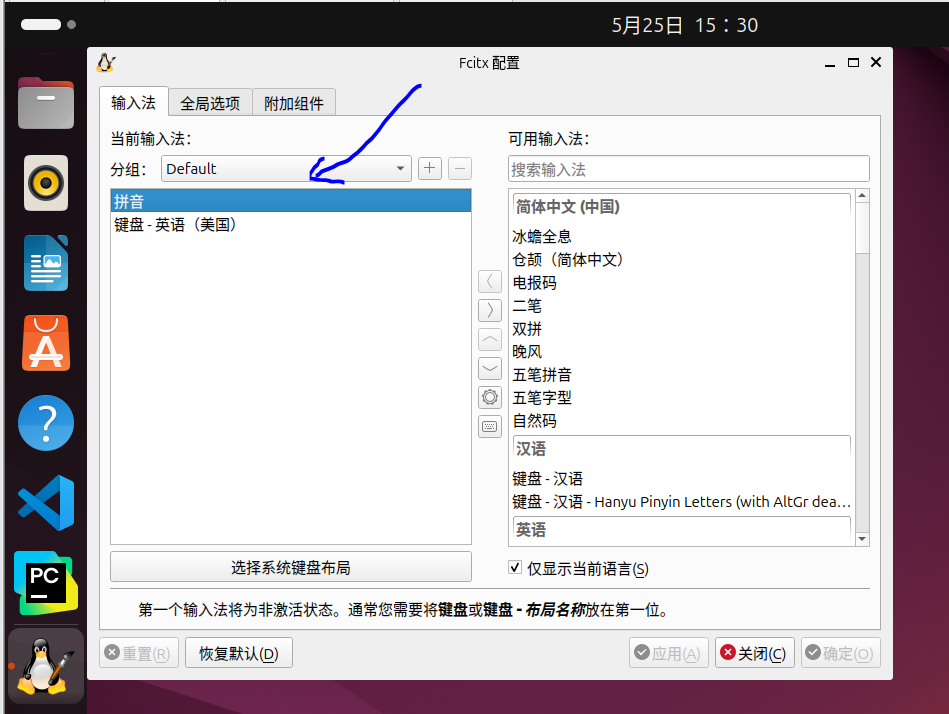Select 电报码 input method
The height and width of the screenshot is (714, 949).
681,282
